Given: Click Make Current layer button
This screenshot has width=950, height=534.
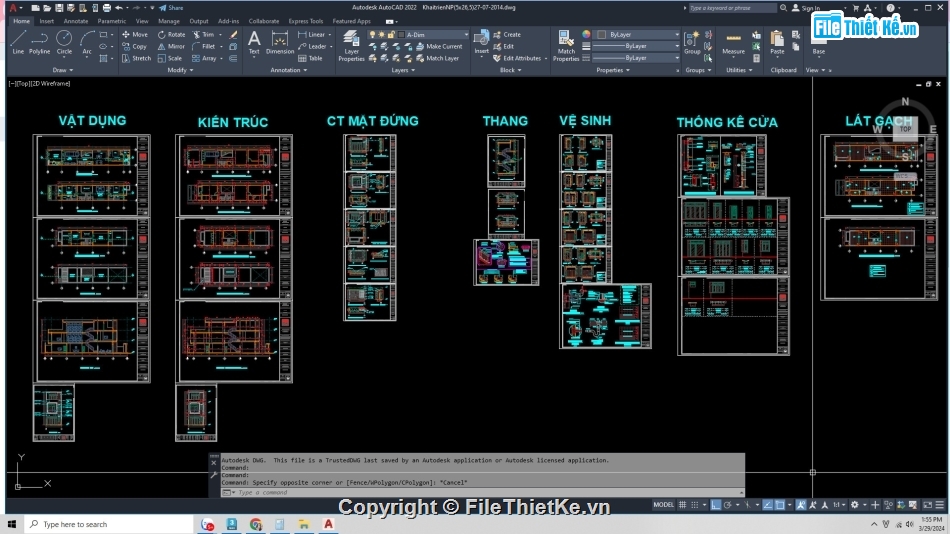Looking at the screenshot, I should 439,46.
